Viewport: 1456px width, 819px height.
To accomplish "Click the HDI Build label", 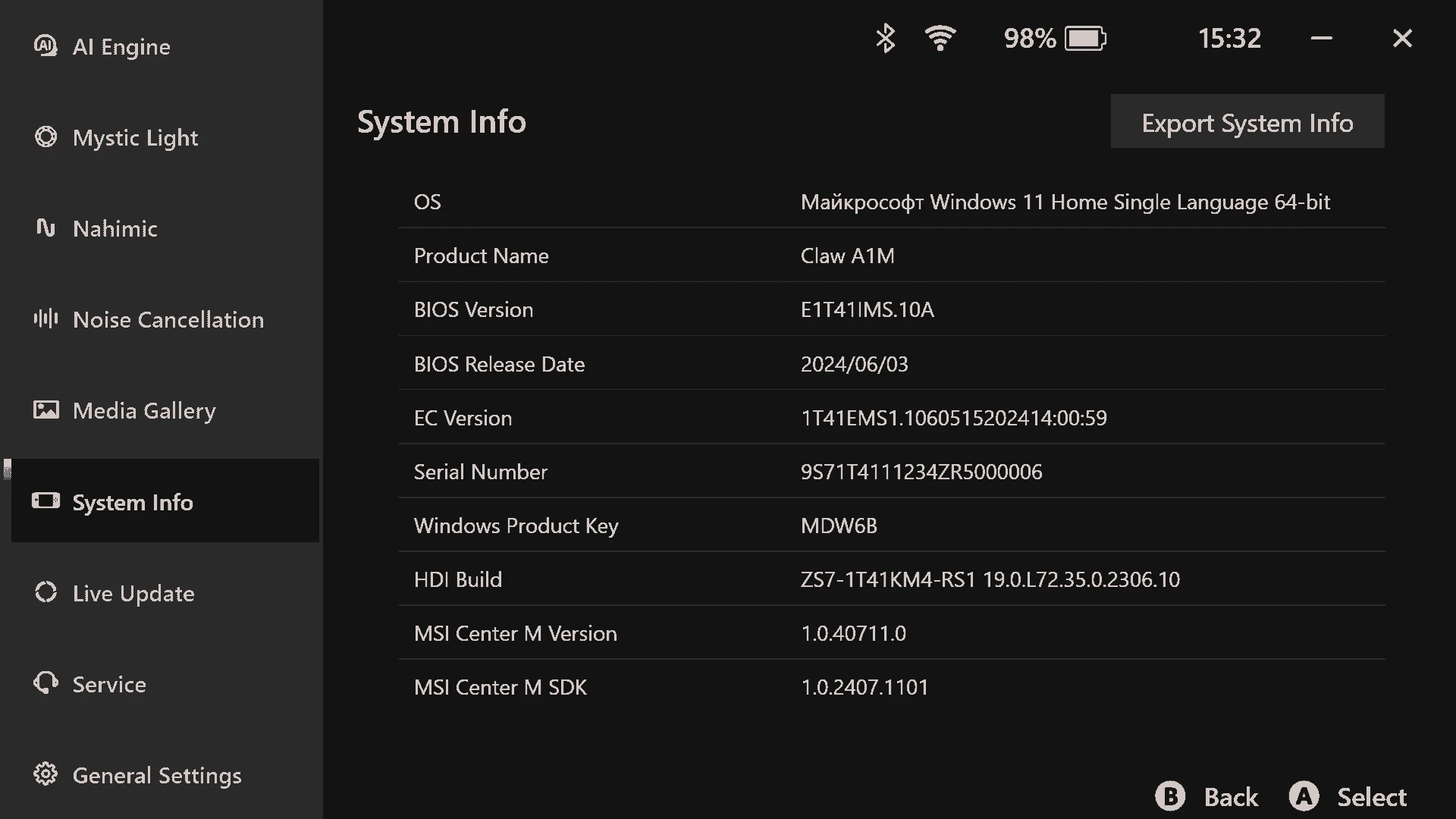I will click(x=457, y=579).
